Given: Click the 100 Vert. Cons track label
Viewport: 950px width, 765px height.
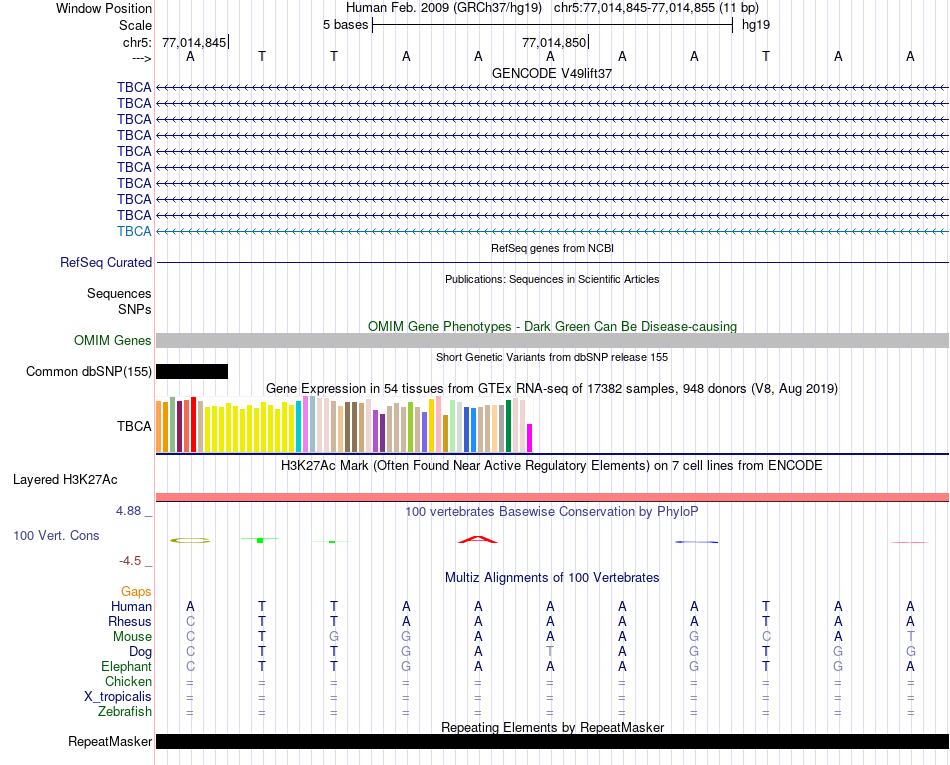Looking at the screenshot, I should [56, 535].
